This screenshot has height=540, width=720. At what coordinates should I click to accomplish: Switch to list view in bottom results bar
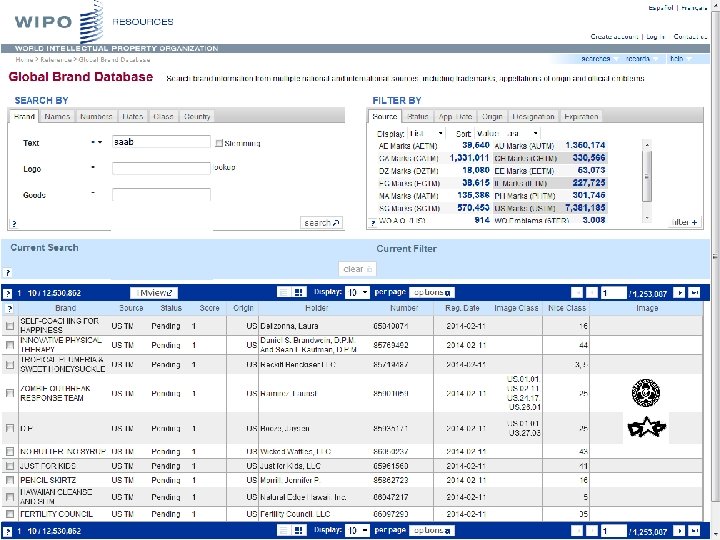[284, 530]
